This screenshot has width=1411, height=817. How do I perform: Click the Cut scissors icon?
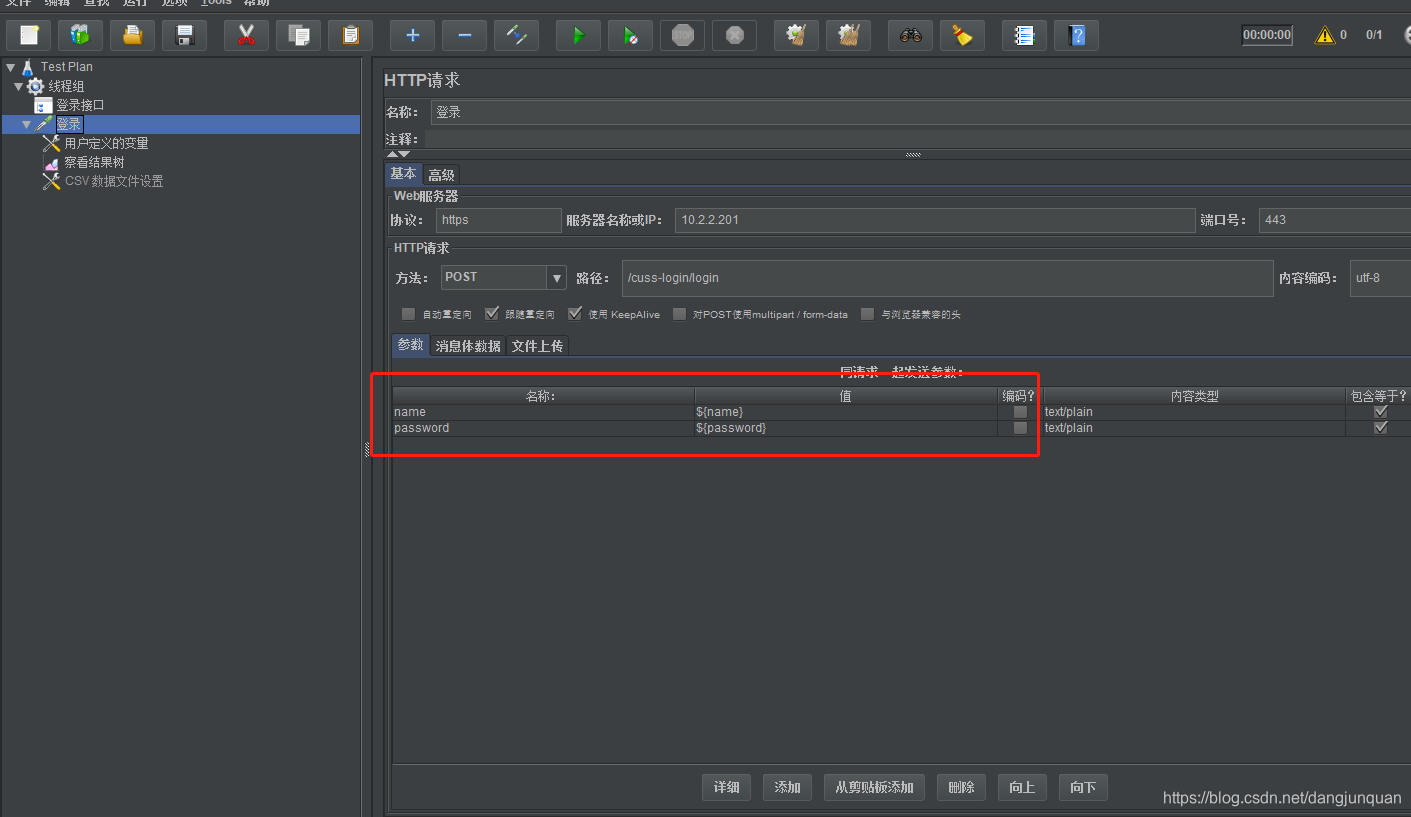point(246,35)
